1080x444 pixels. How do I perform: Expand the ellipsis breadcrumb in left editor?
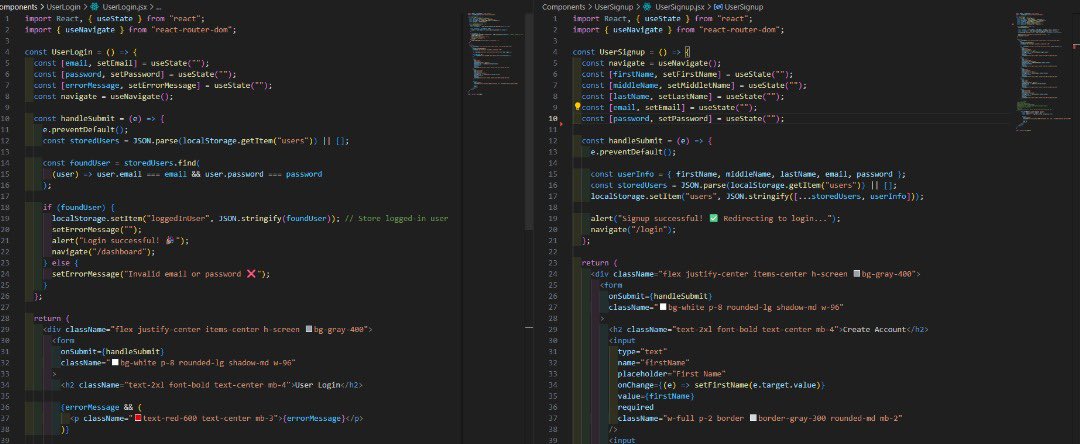point(158,6)
